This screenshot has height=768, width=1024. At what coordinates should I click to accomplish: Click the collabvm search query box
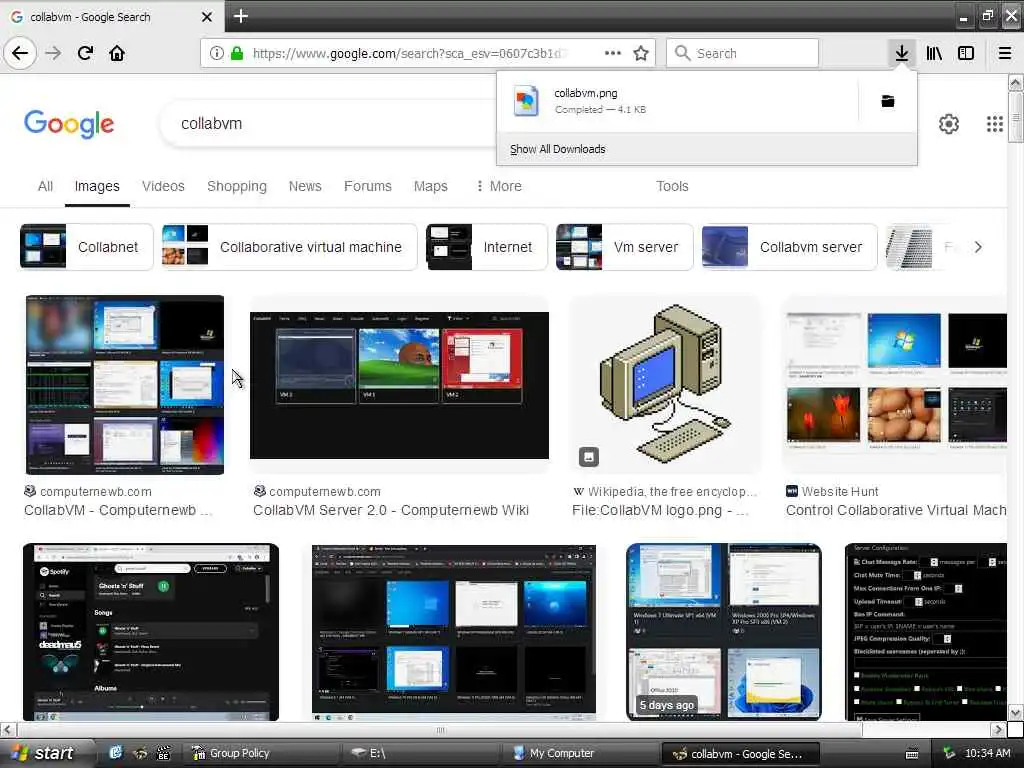click(327, 123)
